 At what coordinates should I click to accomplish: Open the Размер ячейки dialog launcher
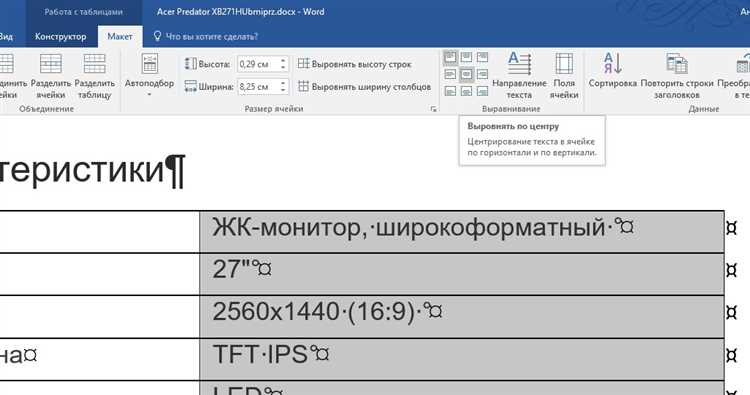point(433,109)
